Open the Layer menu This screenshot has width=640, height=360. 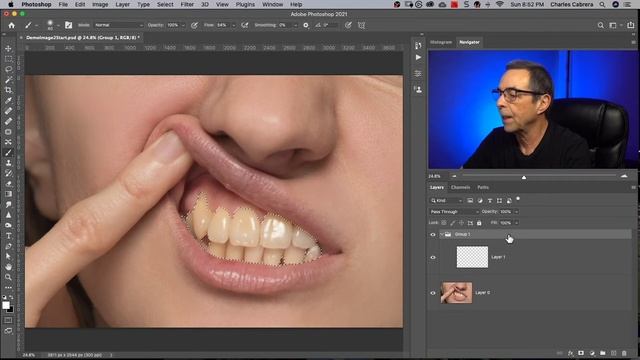122,4
